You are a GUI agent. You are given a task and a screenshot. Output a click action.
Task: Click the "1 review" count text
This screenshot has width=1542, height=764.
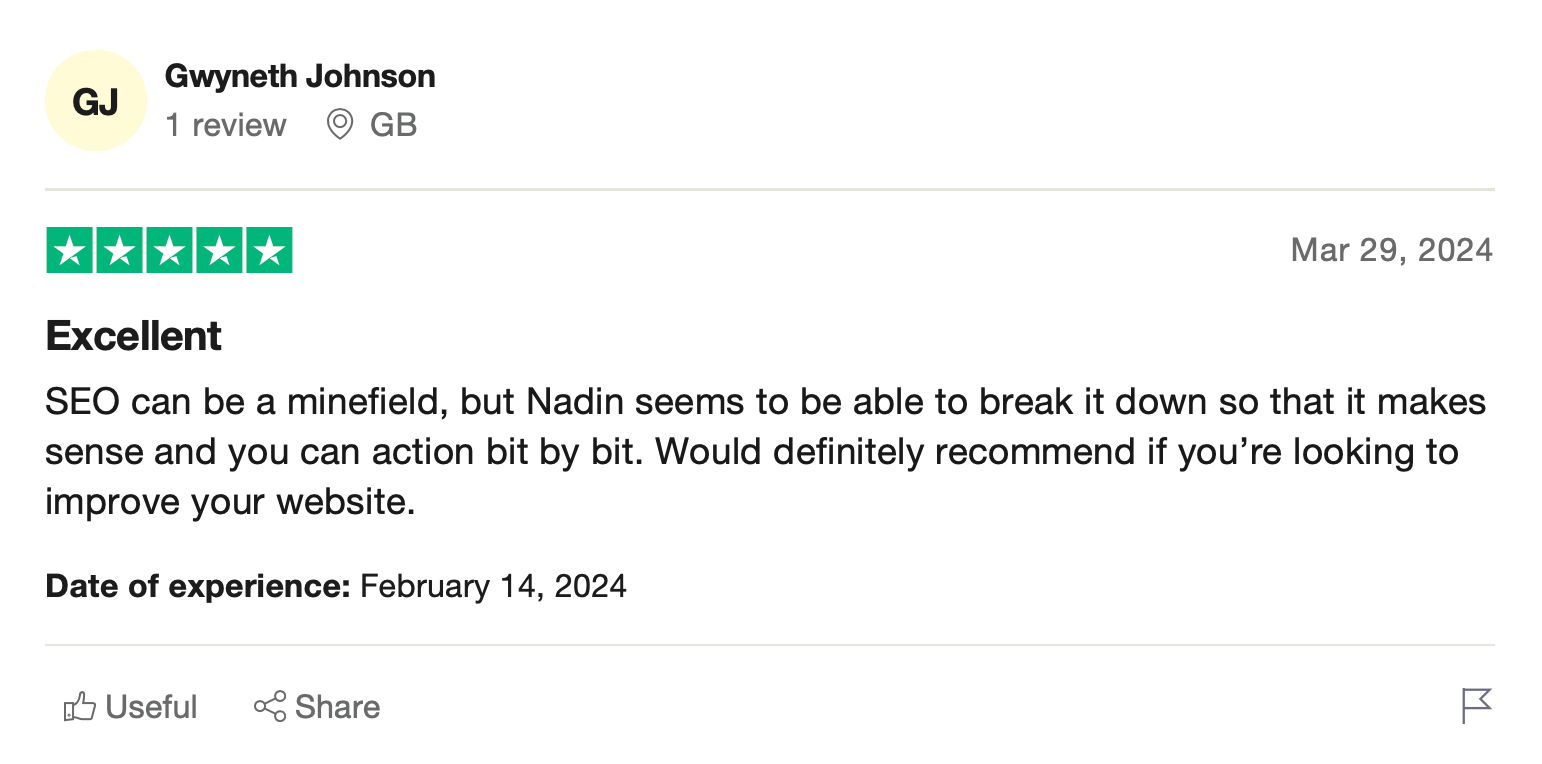[226, 125]
